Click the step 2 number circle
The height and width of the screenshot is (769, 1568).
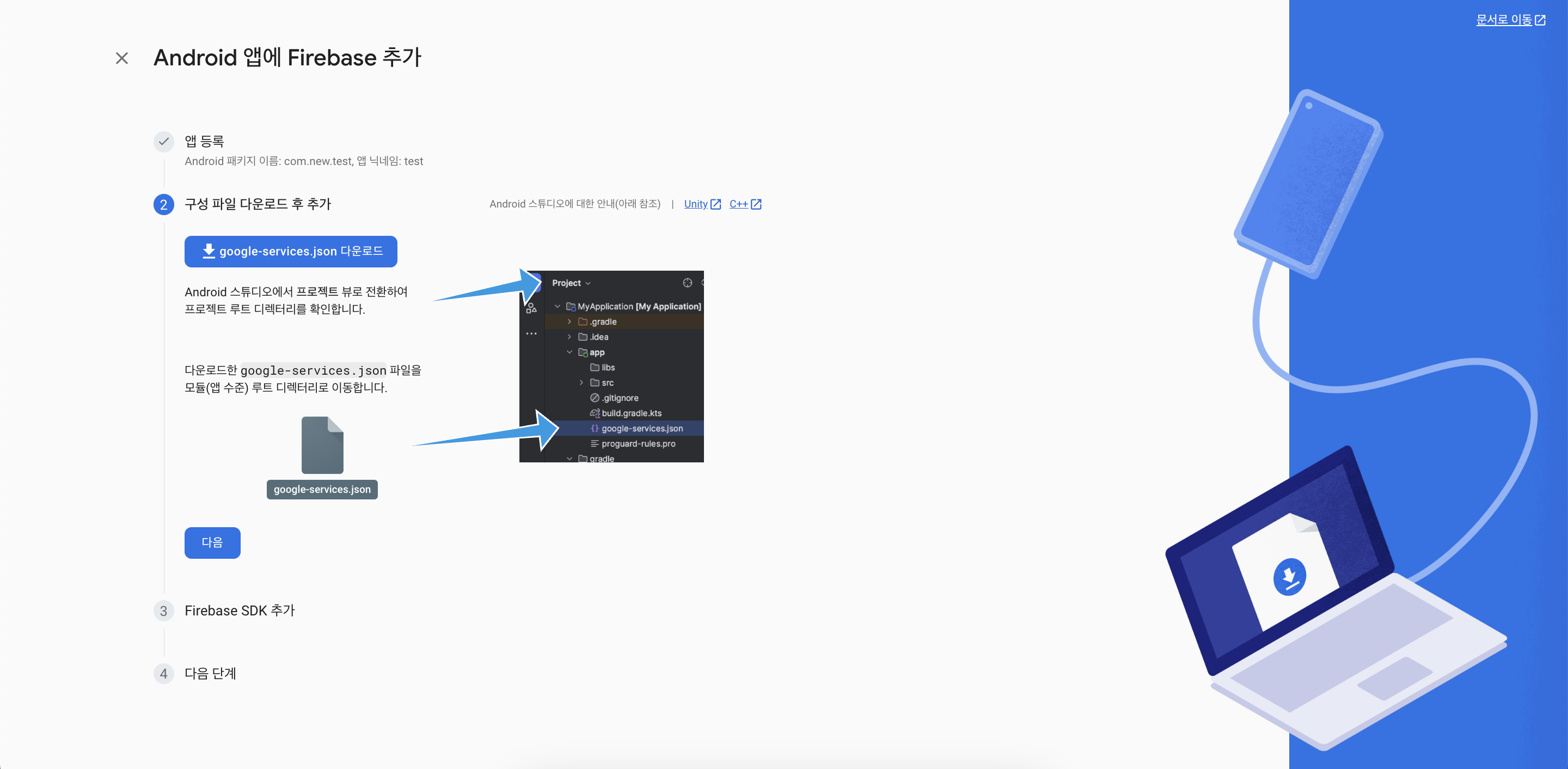point(164,204)
